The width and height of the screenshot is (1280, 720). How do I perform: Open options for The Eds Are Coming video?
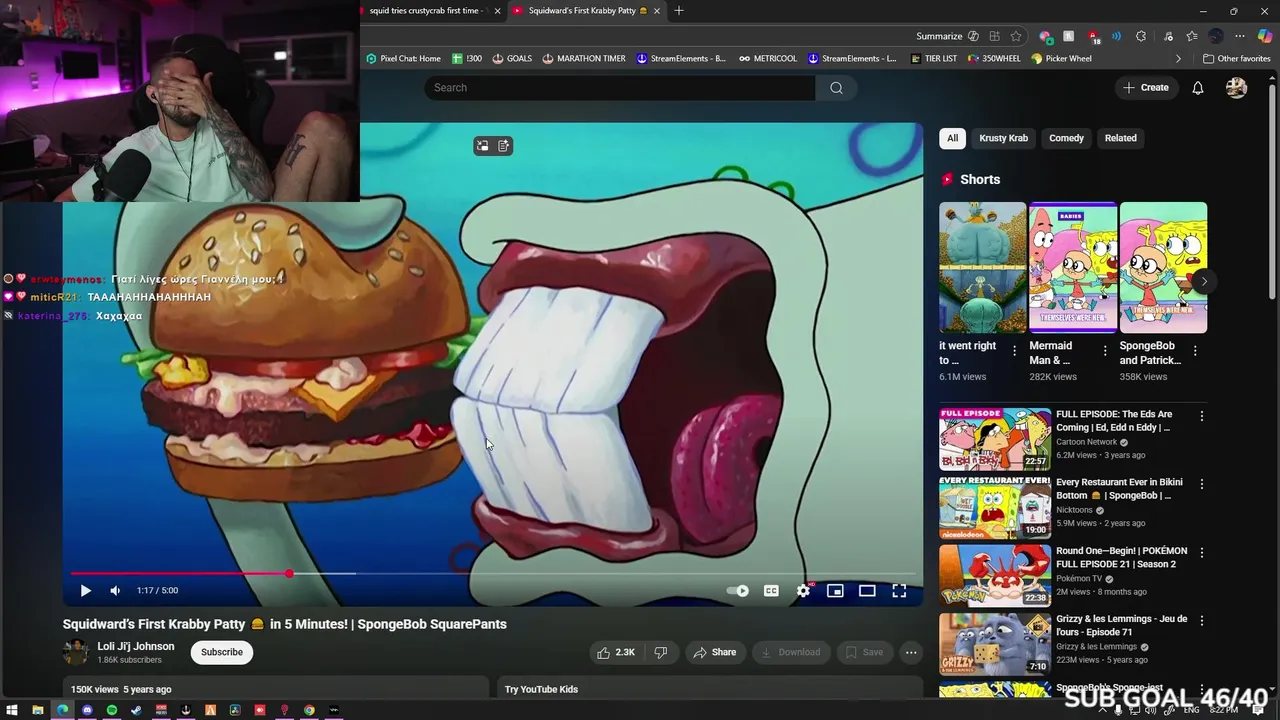pos(1202,416)
